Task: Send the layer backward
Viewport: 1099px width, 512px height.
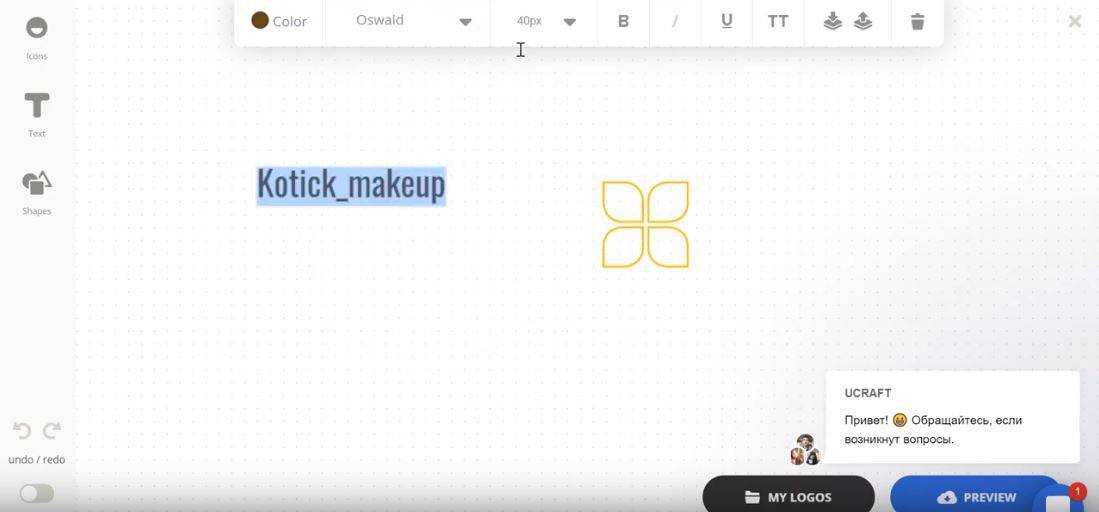Action: [x=832, y=21]
